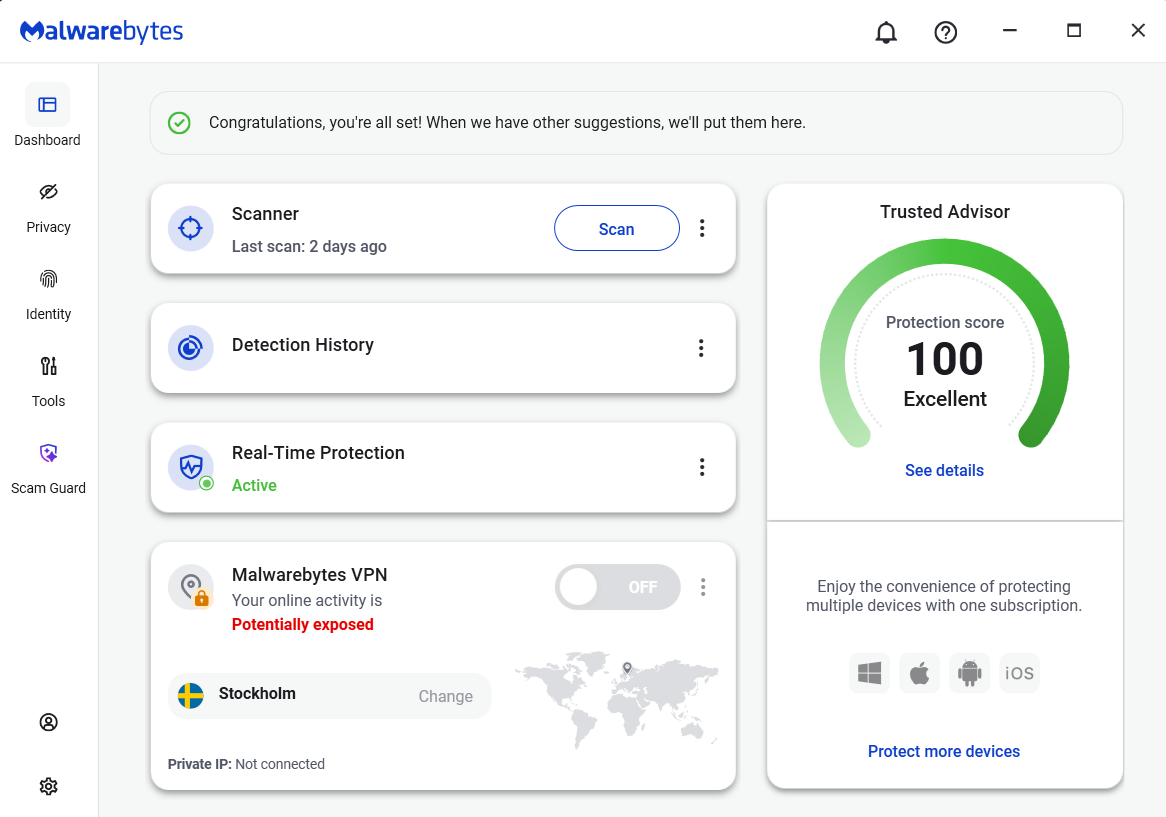This screenshot has width=1166, height=817.
Task: Click the Trusted Advisor heading
Action: click(944, 212)
